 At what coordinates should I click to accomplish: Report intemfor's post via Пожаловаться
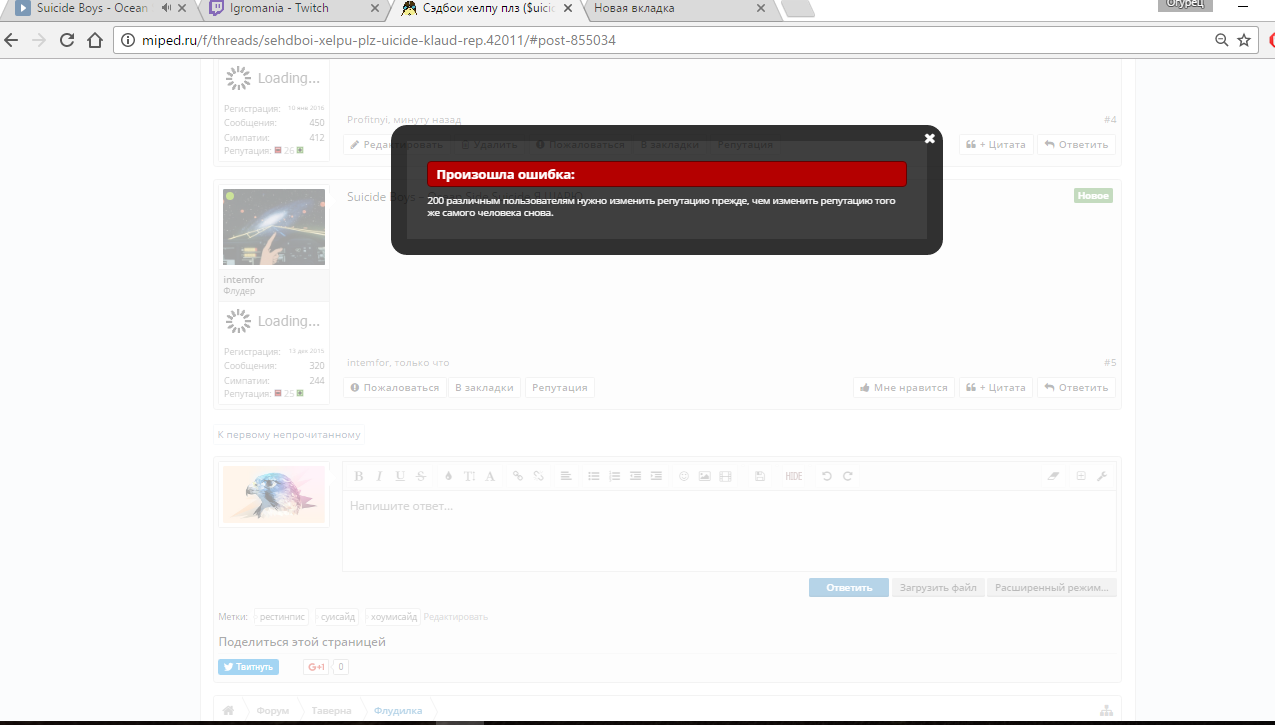click(x=394, y=387)
